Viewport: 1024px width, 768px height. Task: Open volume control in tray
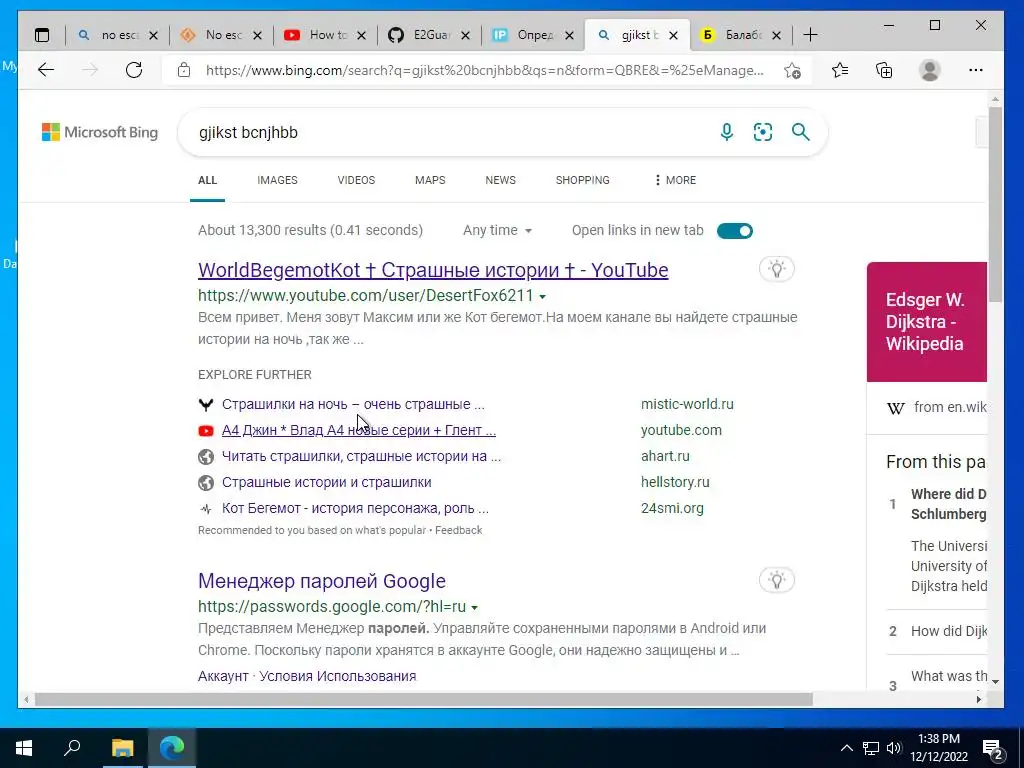pyautogui.click(x=894, y=748)
